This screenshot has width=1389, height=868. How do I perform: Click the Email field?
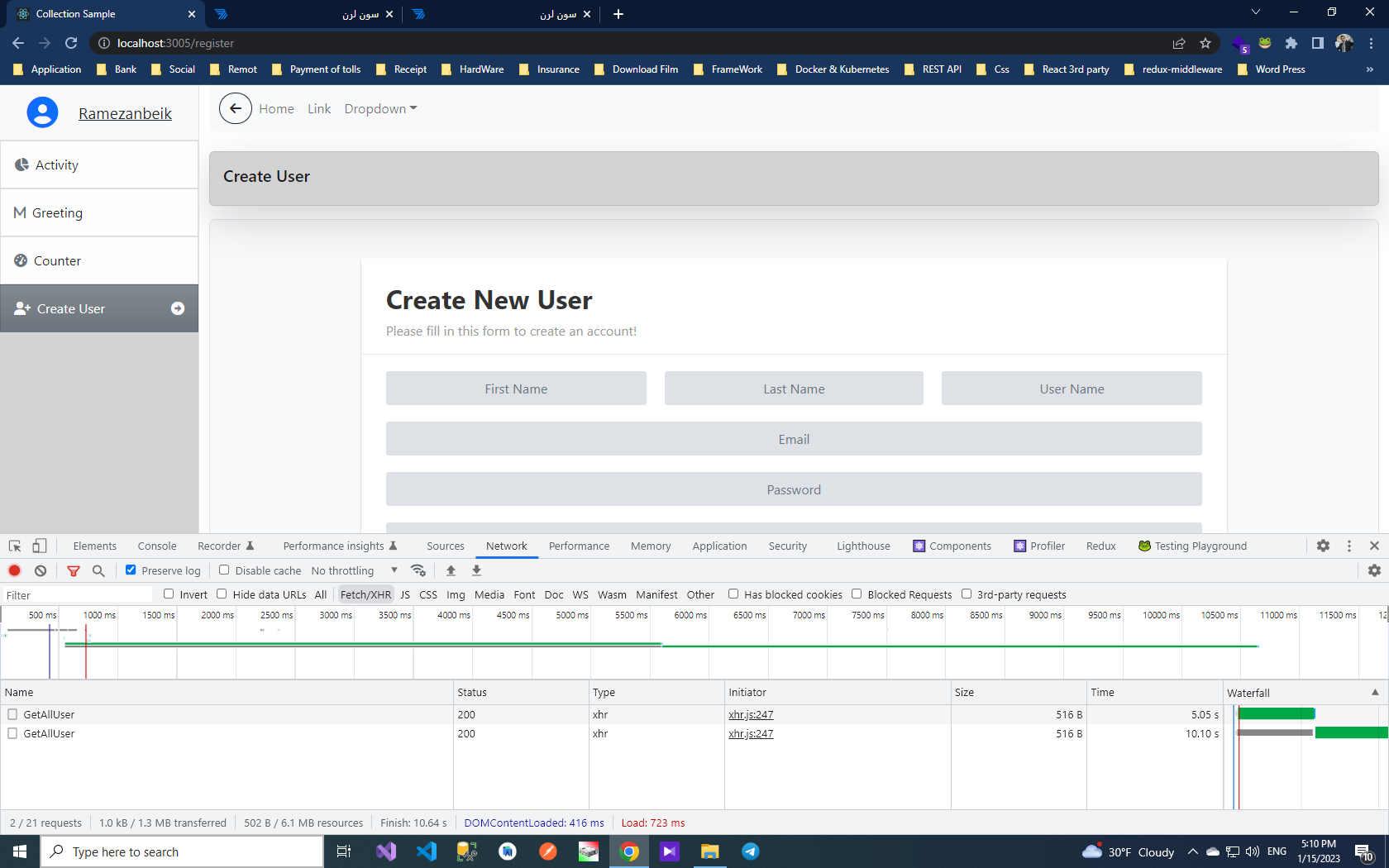pos(794,439)
